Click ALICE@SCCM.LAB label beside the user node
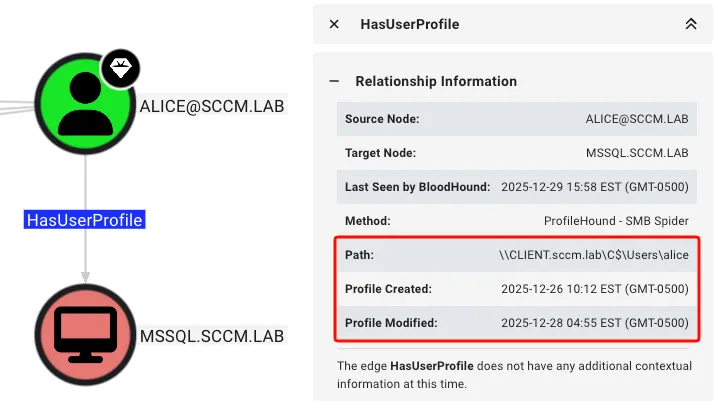 tap(213, 104)
